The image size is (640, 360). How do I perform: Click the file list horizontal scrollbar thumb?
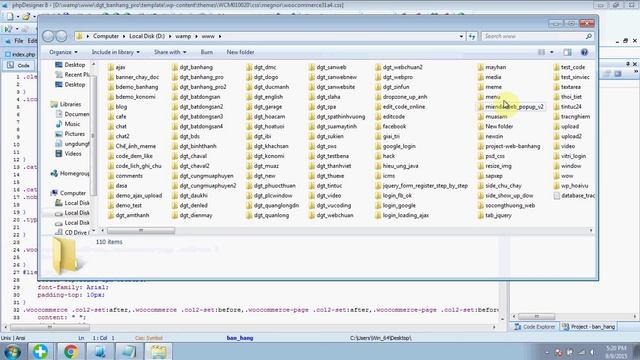[x=141, y=231]
